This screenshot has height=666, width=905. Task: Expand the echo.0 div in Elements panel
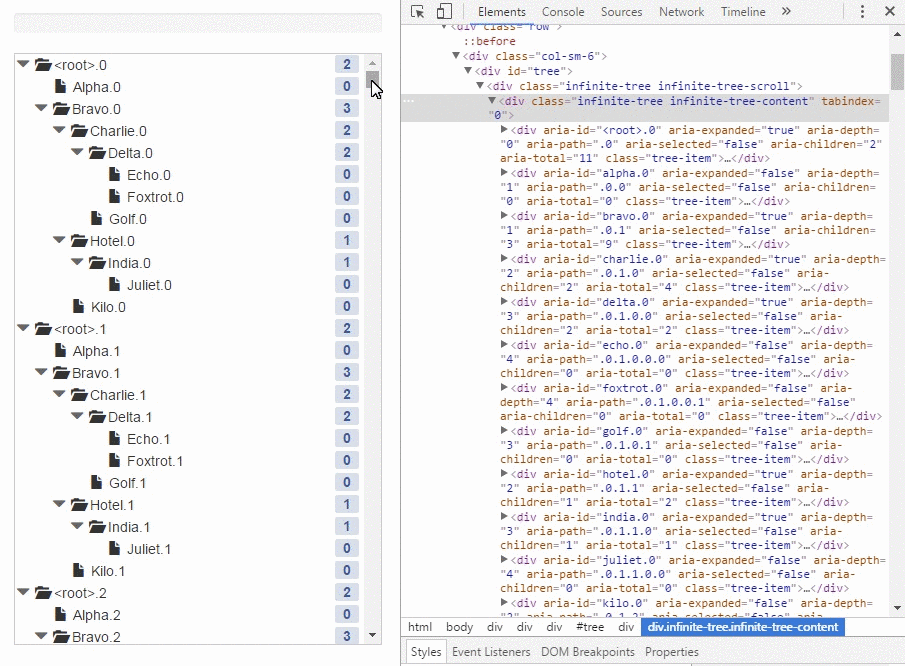(504, 345)
